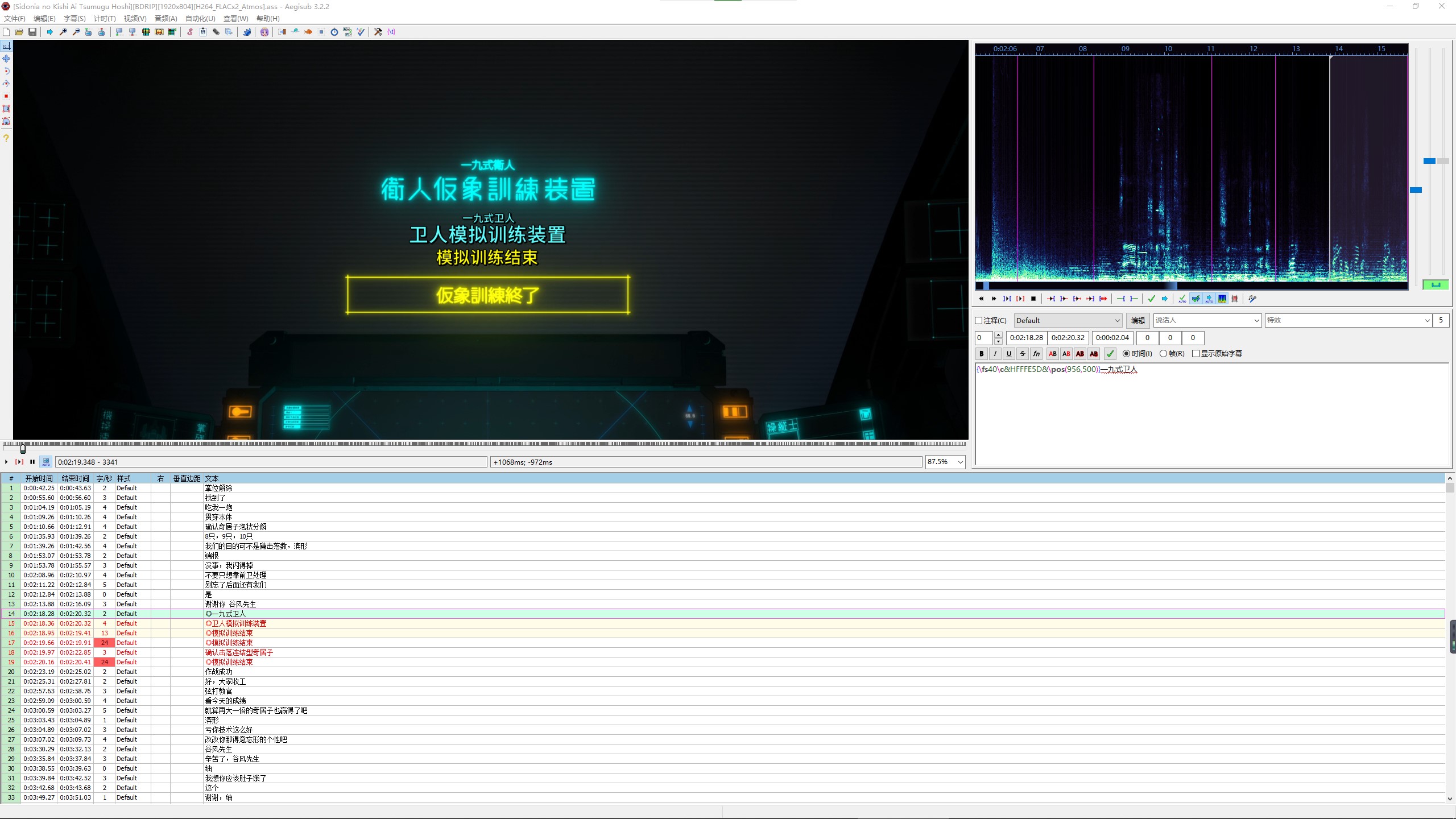Image resolution: width=1456 pixels, height=819 pixels.
Task: Play current line in audio panel
Action: 1020,299
